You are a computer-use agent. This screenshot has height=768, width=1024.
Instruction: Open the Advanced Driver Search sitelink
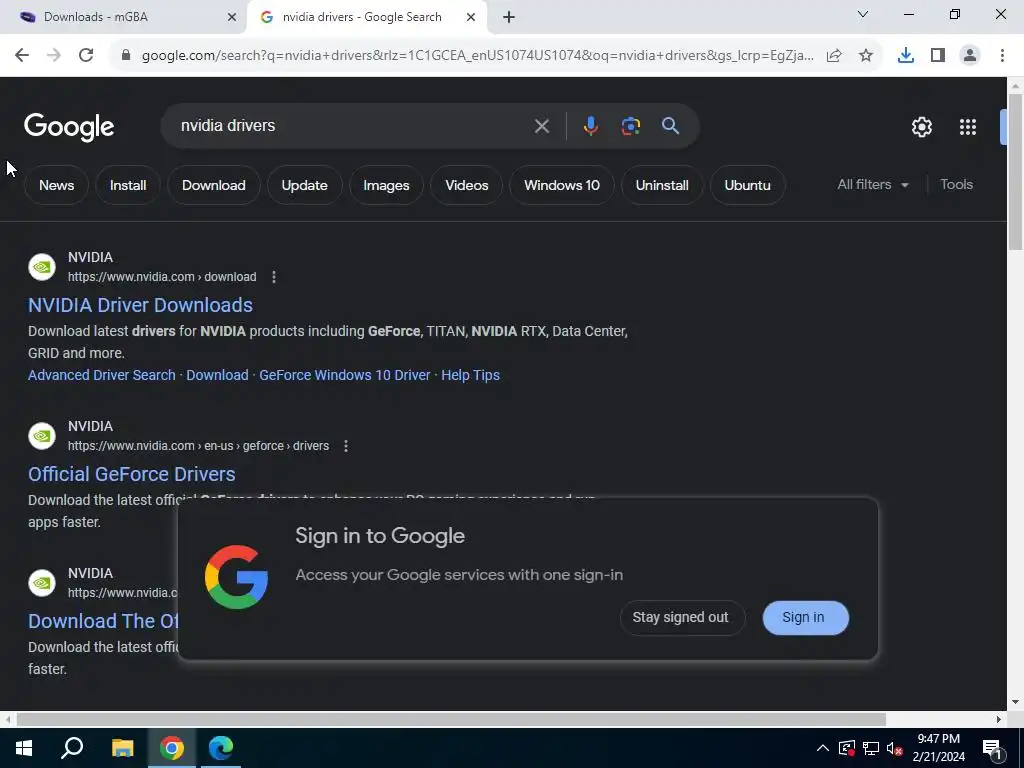pos(102,376)
